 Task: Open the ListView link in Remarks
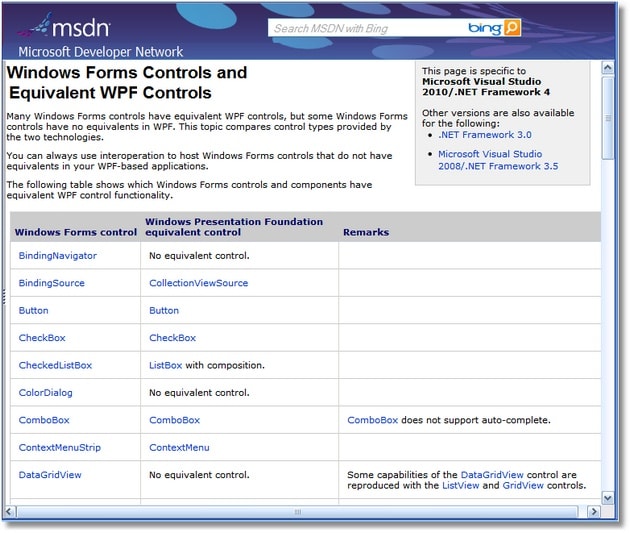click(x=460, y=485)
